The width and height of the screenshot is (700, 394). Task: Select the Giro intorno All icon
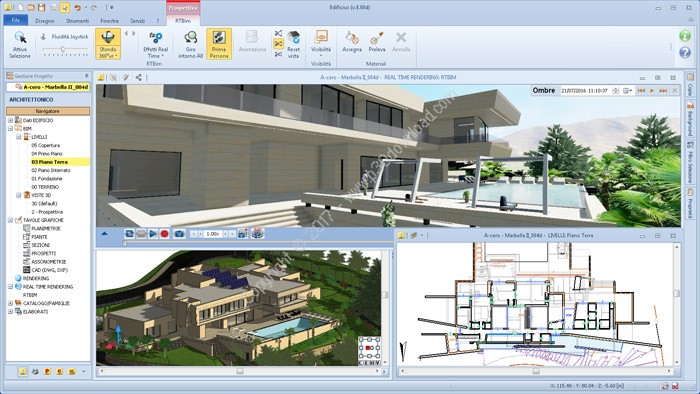coord(191,38)
